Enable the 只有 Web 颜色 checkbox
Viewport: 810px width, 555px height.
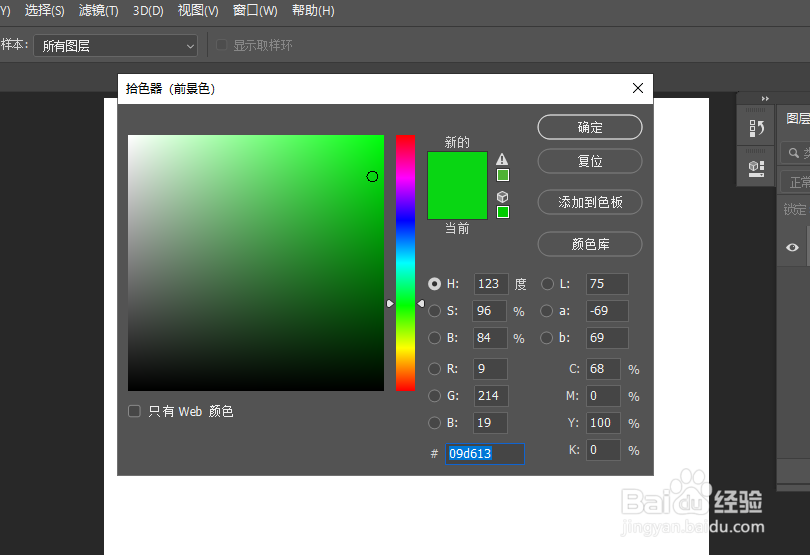(134, 411)
